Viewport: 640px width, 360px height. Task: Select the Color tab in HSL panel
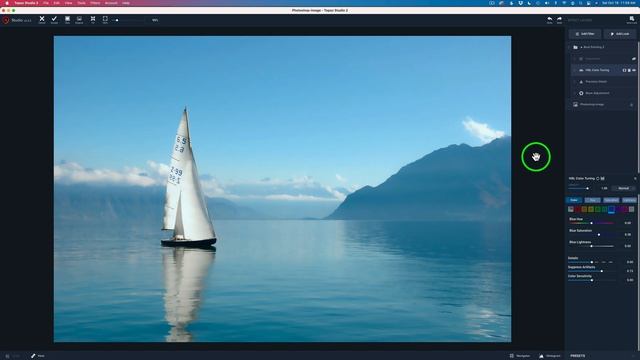coord(574,200)
